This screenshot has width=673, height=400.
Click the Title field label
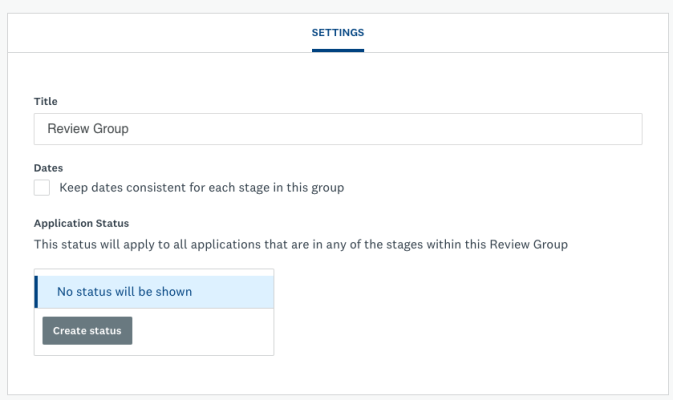click(x=46, y=101)
